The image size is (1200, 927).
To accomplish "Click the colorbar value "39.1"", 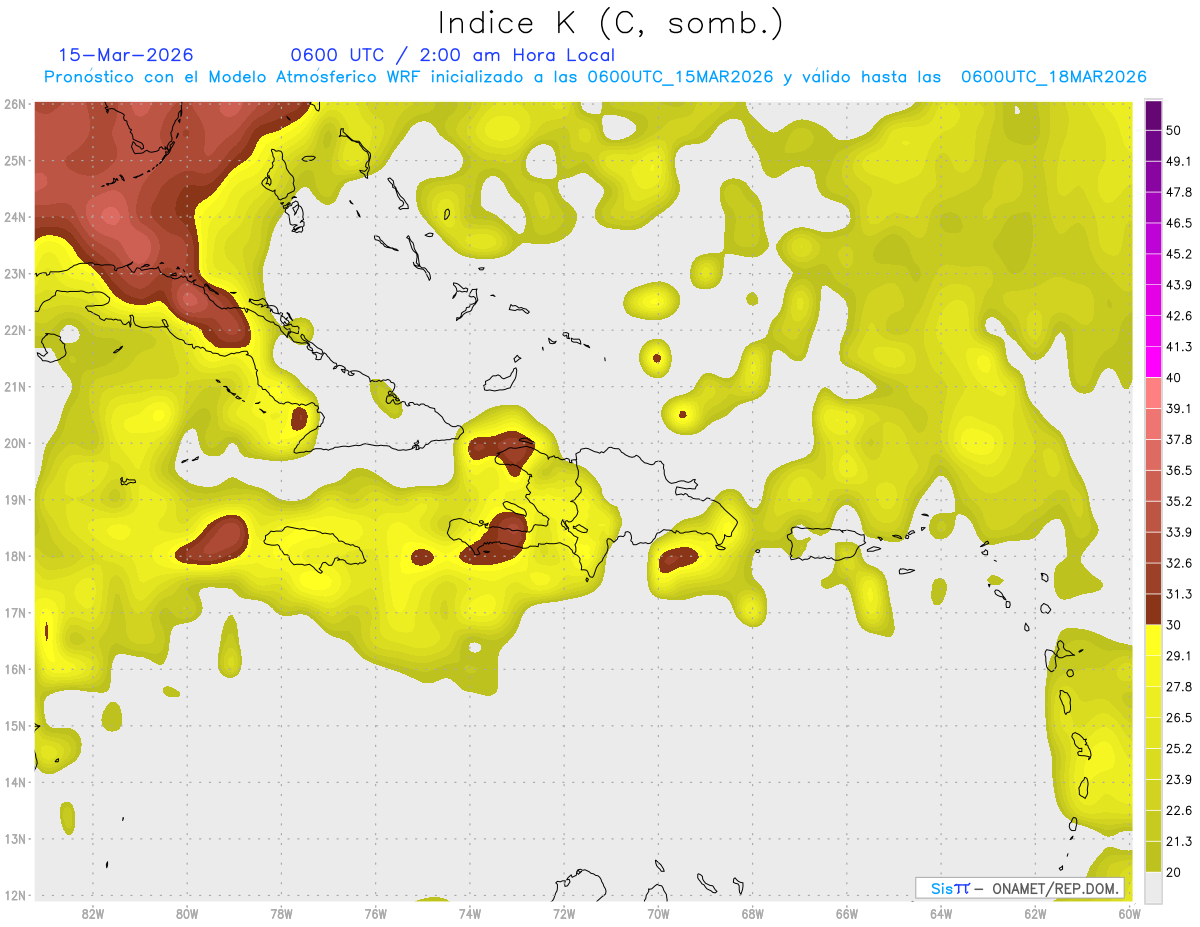I will (x=1179, y=408).
